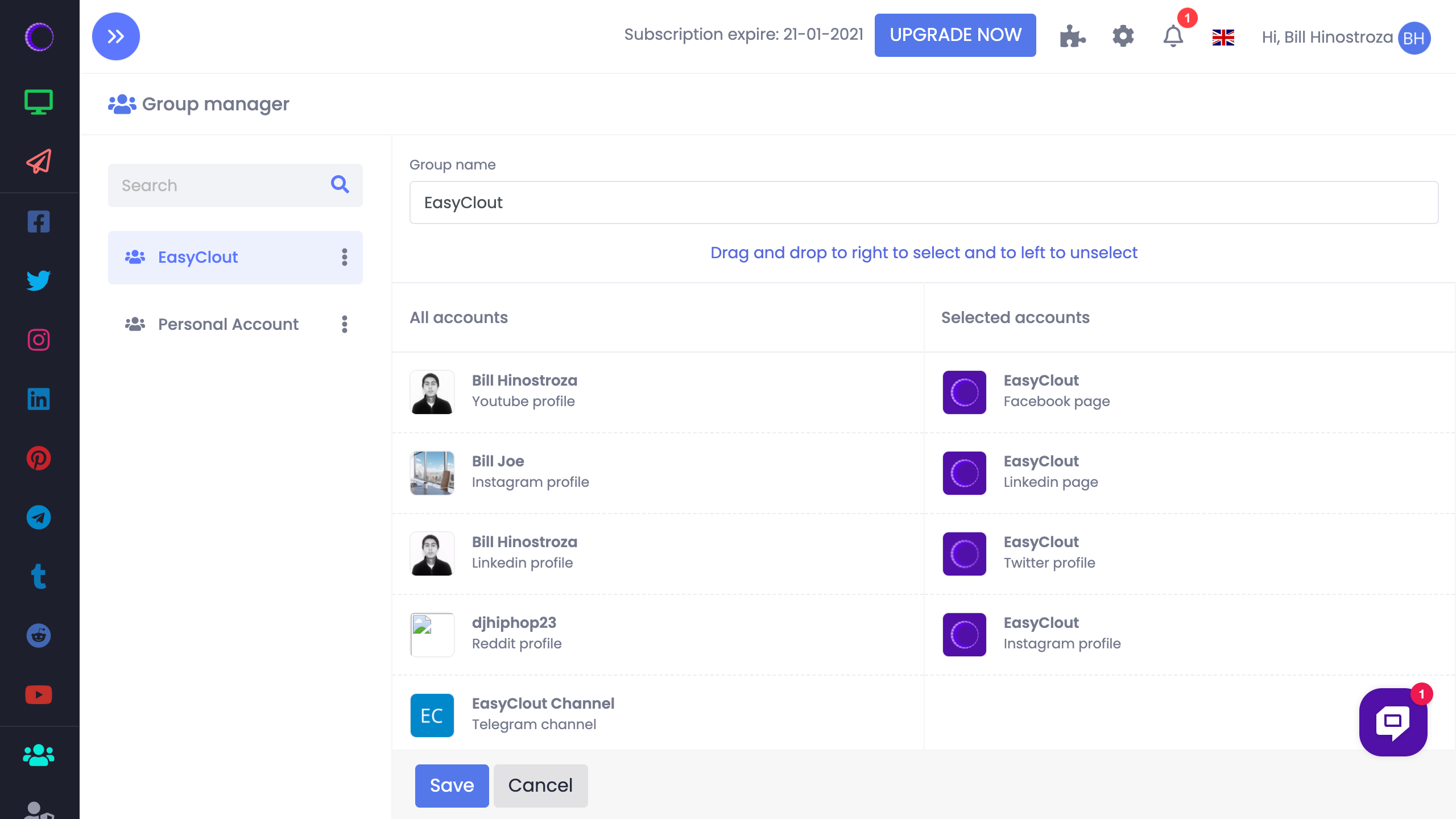Click the EasyClout Channel account name
The height and width of the screenshot is (819, 1456).
pyautogui.click(x=543, y=704)
